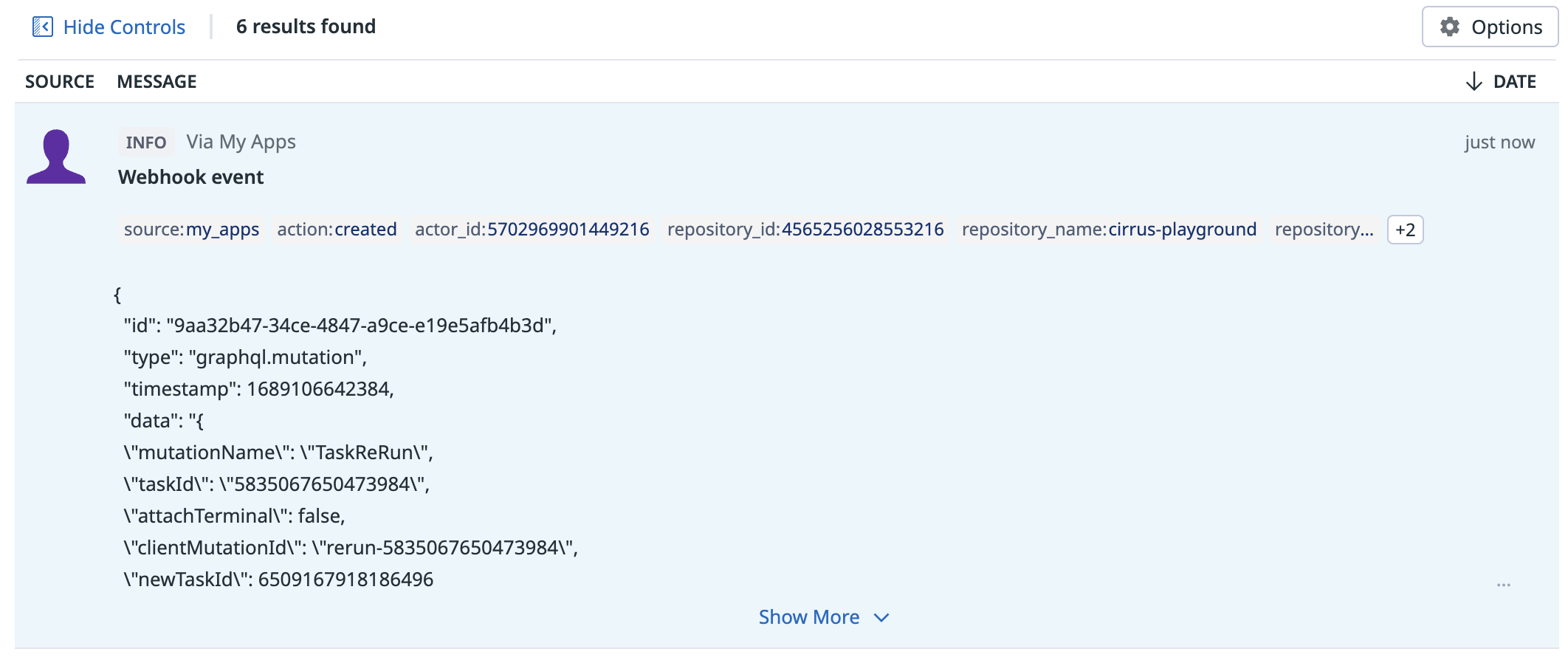Click the just now timestamp

pyautogui.click(x=1499, y=142)
